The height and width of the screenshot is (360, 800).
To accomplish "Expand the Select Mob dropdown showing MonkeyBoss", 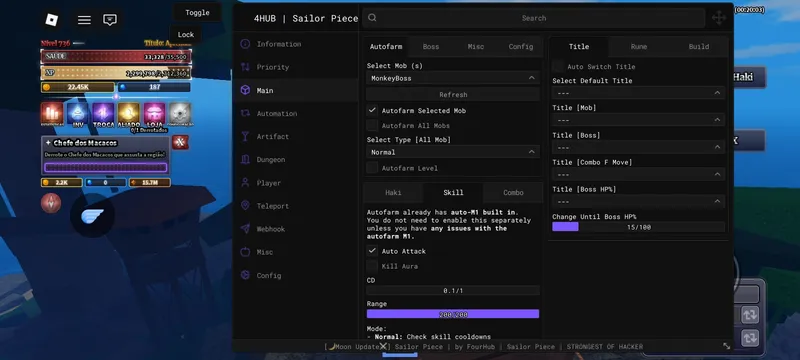I will [x=453, y=78].
